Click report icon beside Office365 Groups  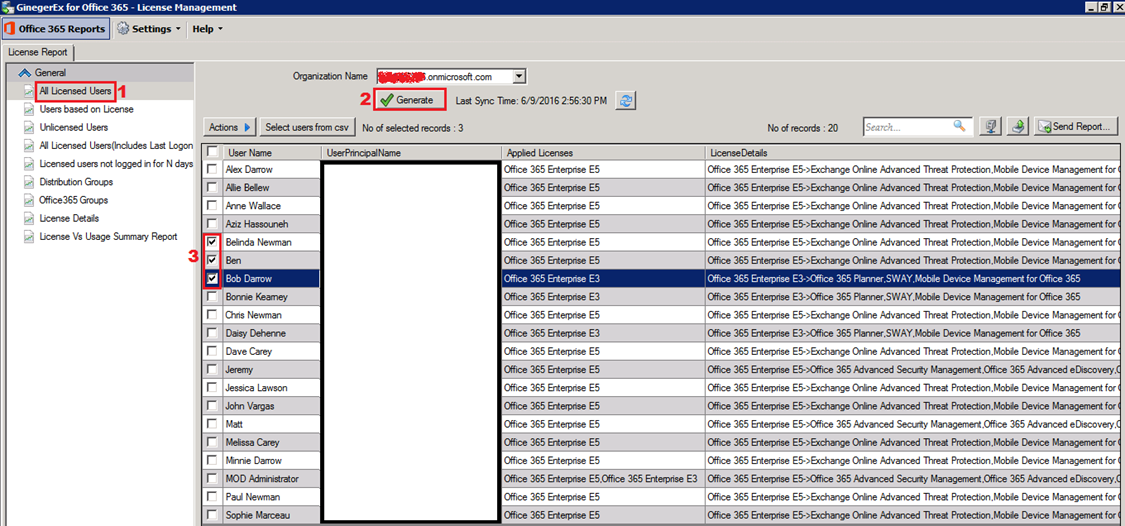[29, 200]
